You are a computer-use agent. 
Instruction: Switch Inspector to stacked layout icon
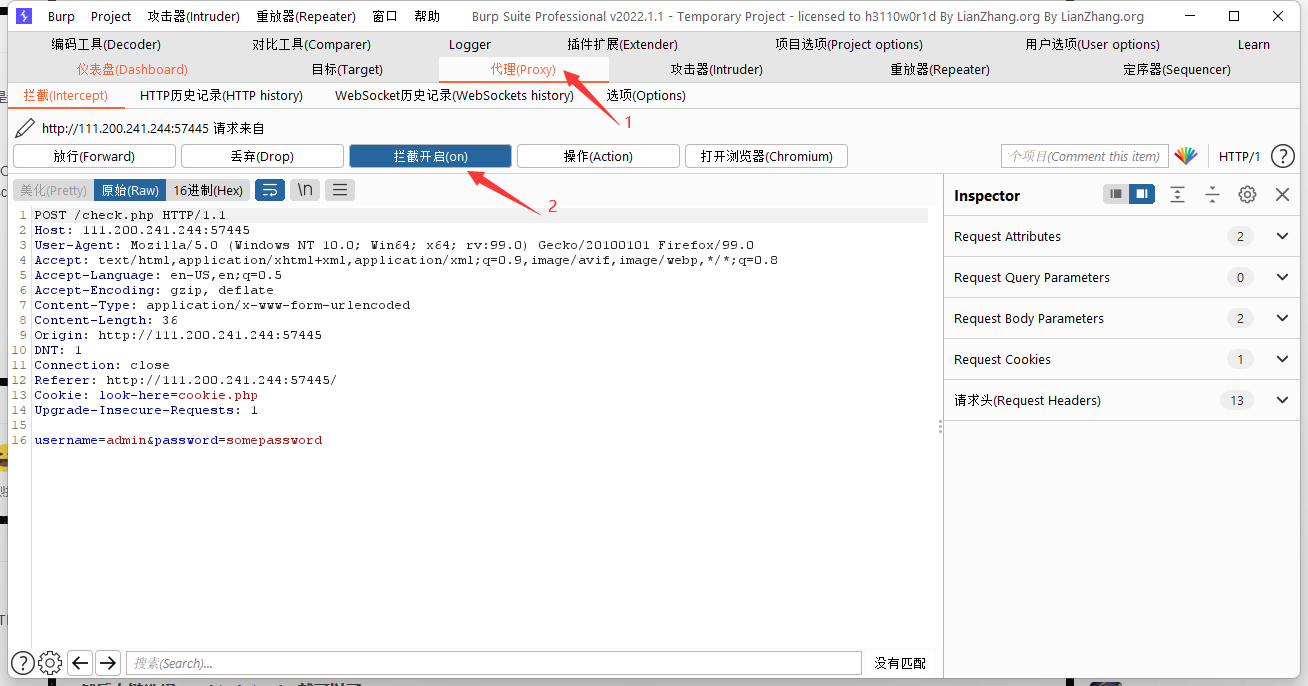click(1116, 194)
